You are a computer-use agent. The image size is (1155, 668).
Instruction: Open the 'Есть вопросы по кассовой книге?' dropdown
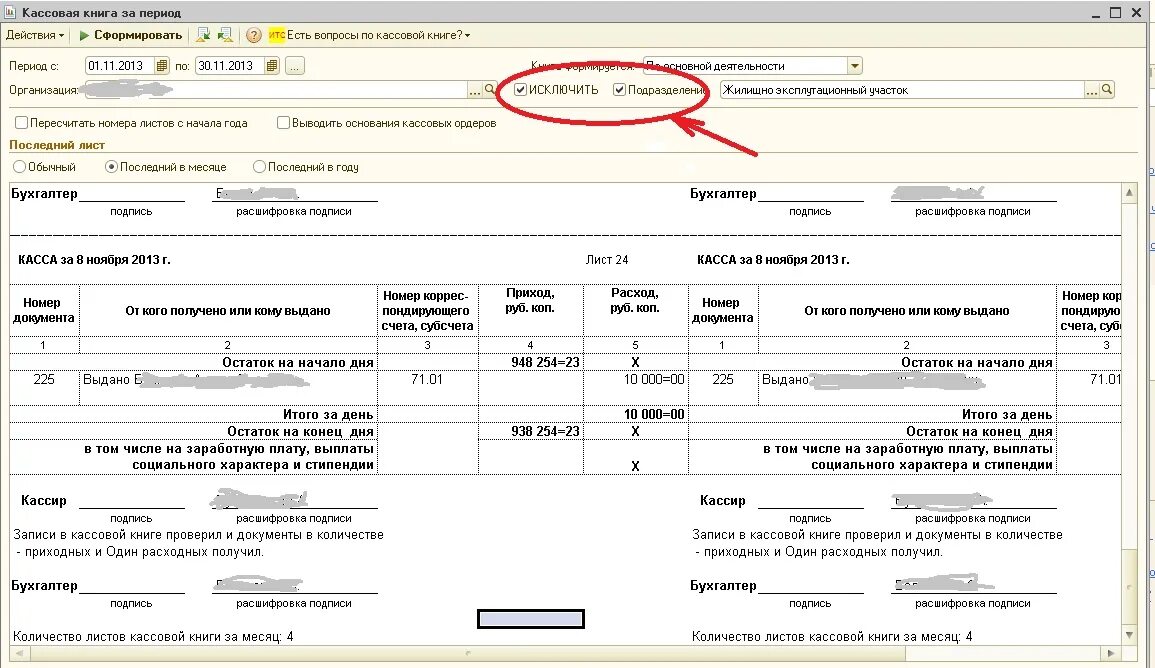[378, 35]
